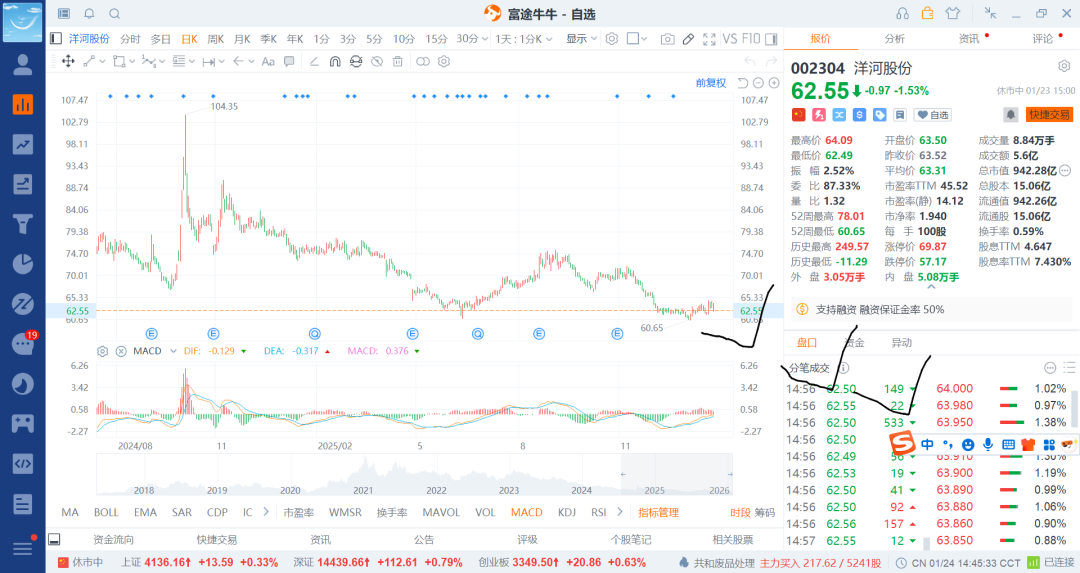Close the MACD indicator with the X circle
Screen dimensions: 1080x573
(121, 351)
